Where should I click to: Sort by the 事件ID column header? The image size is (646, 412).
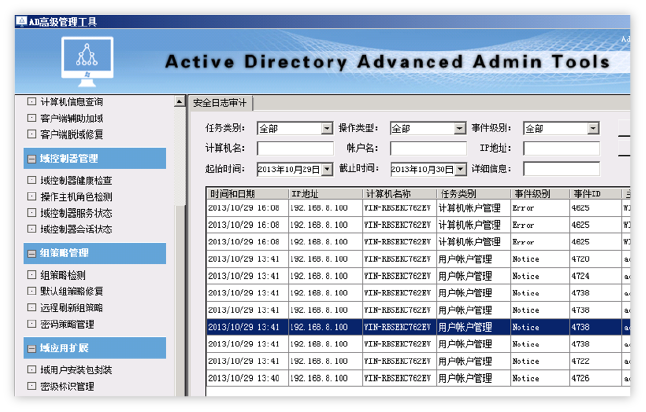coord(595,194)
